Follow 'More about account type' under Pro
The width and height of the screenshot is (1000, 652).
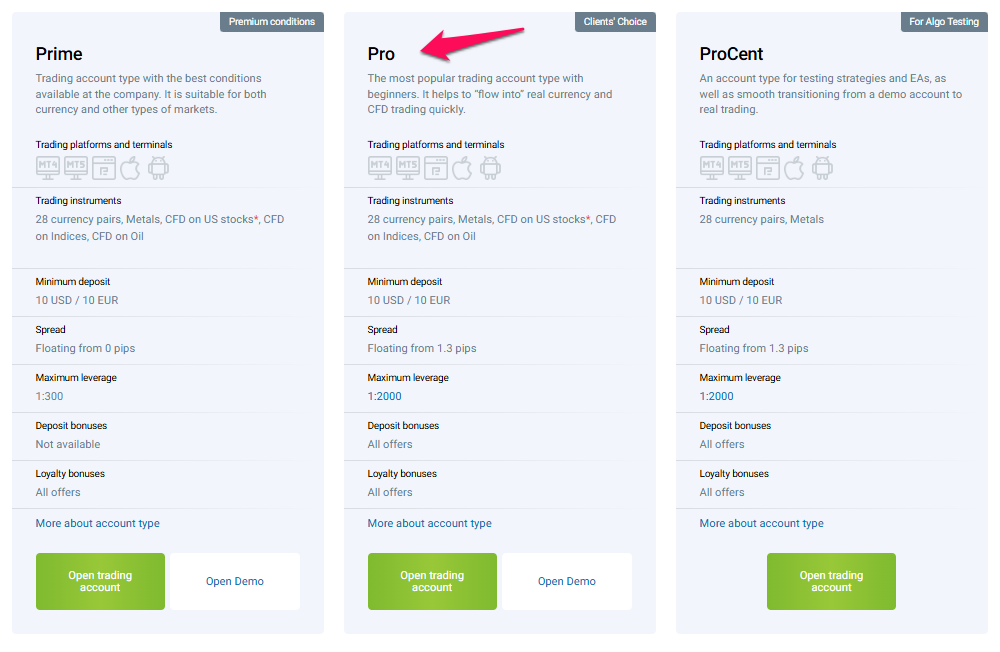click(x=430, y=523)
